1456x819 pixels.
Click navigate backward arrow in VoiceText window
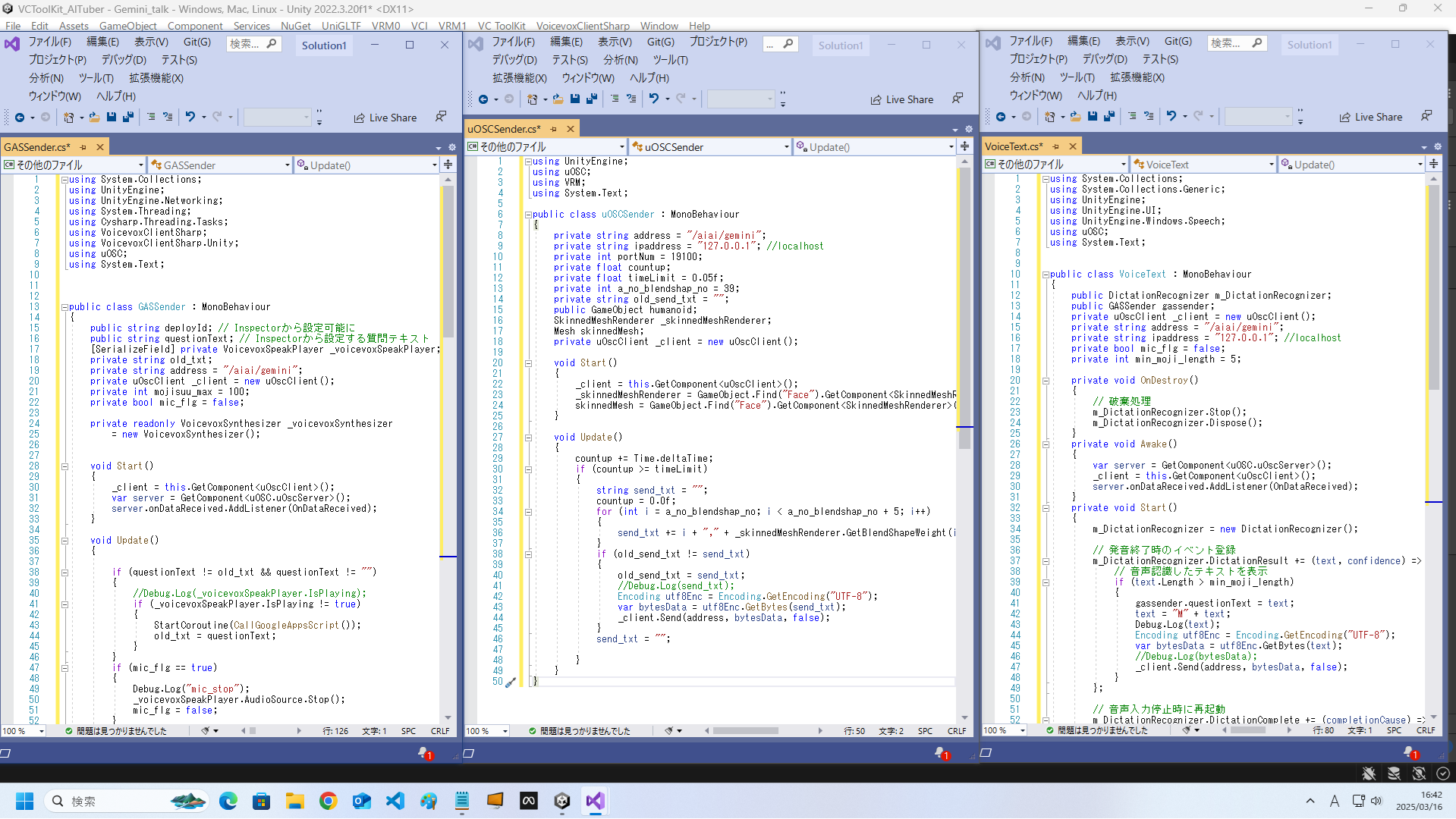click(1001, 117)
